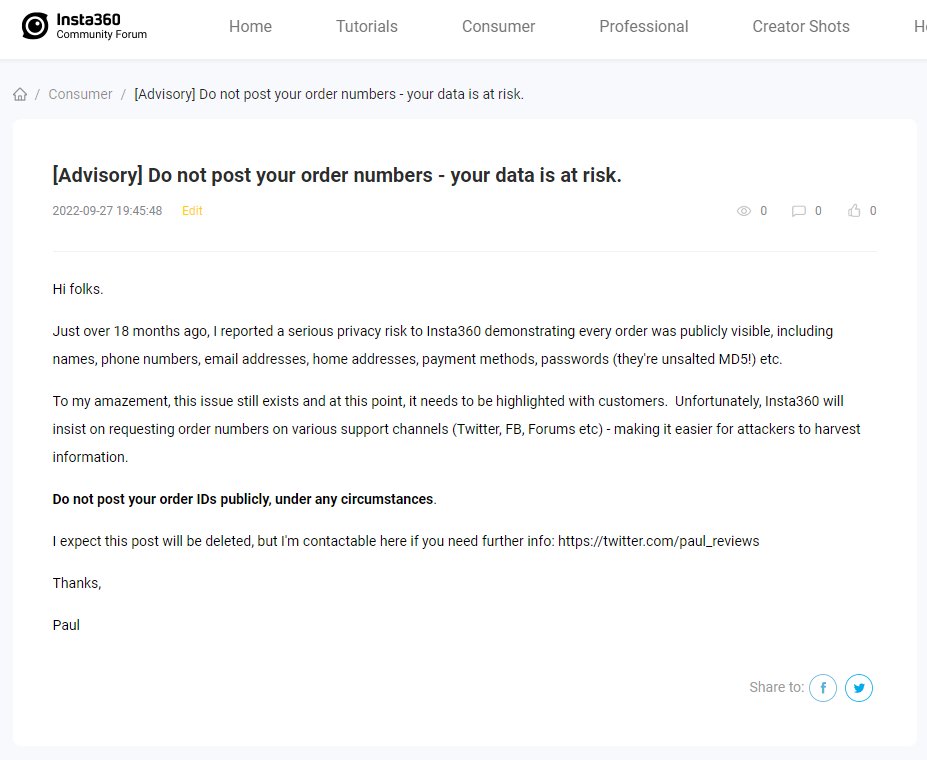Viewport: 927px width, 760px height.
Task: Go to Consumer breadcrumb link
Action: coord(80,95)
